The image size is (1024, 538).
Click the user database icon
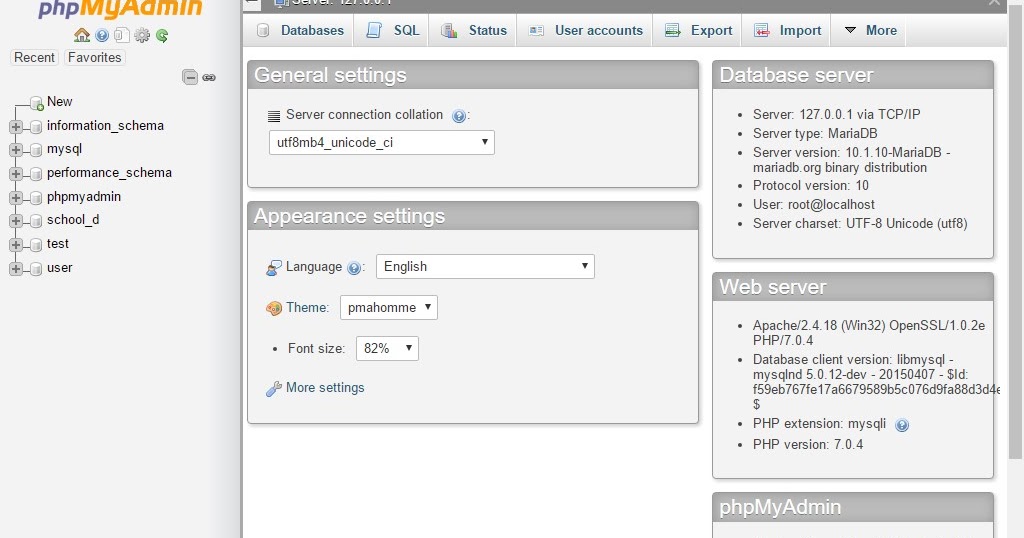[x=36, y=268]
